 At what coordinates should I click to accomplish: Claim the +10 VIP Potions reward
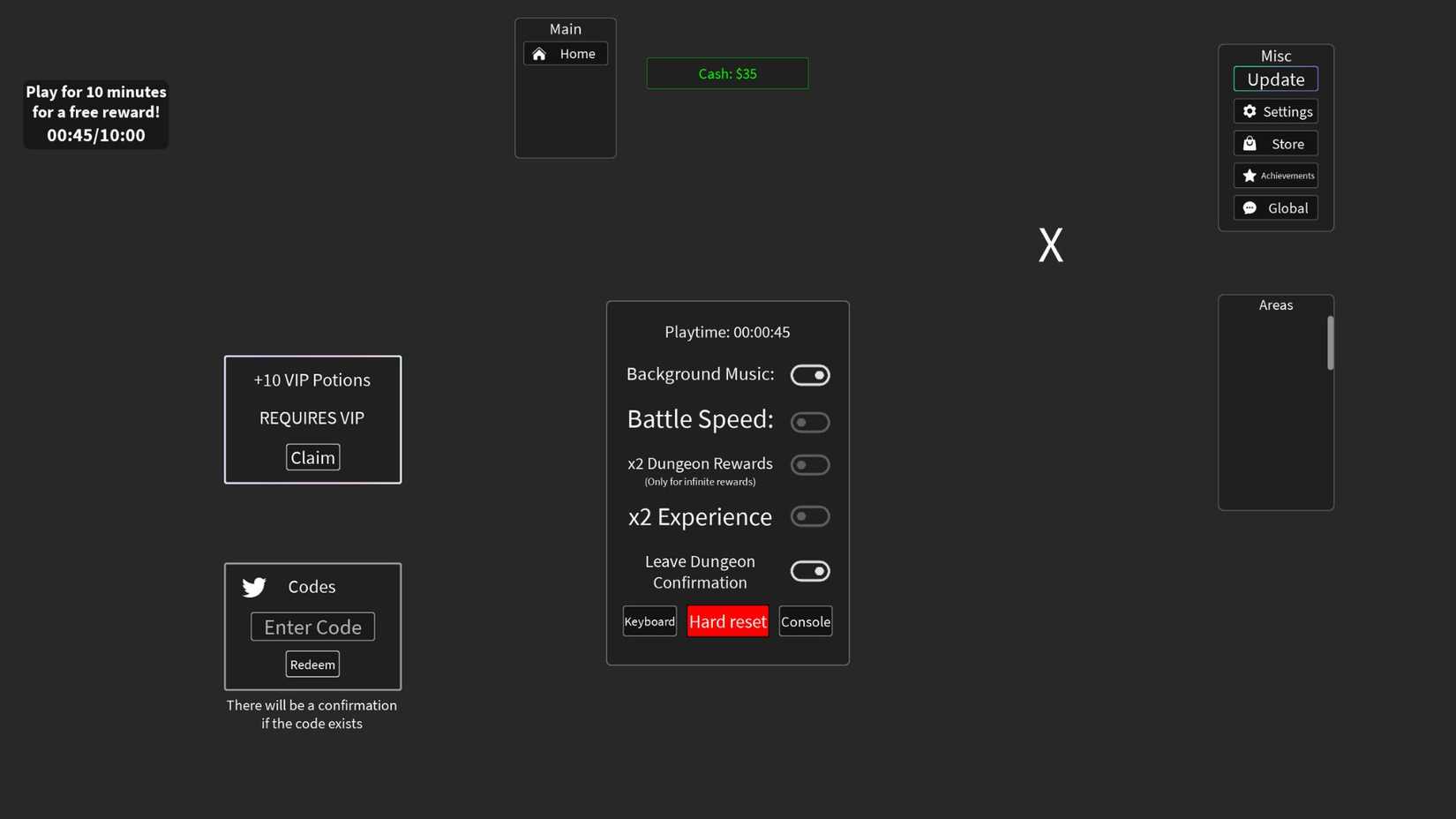tap(312, 456)
